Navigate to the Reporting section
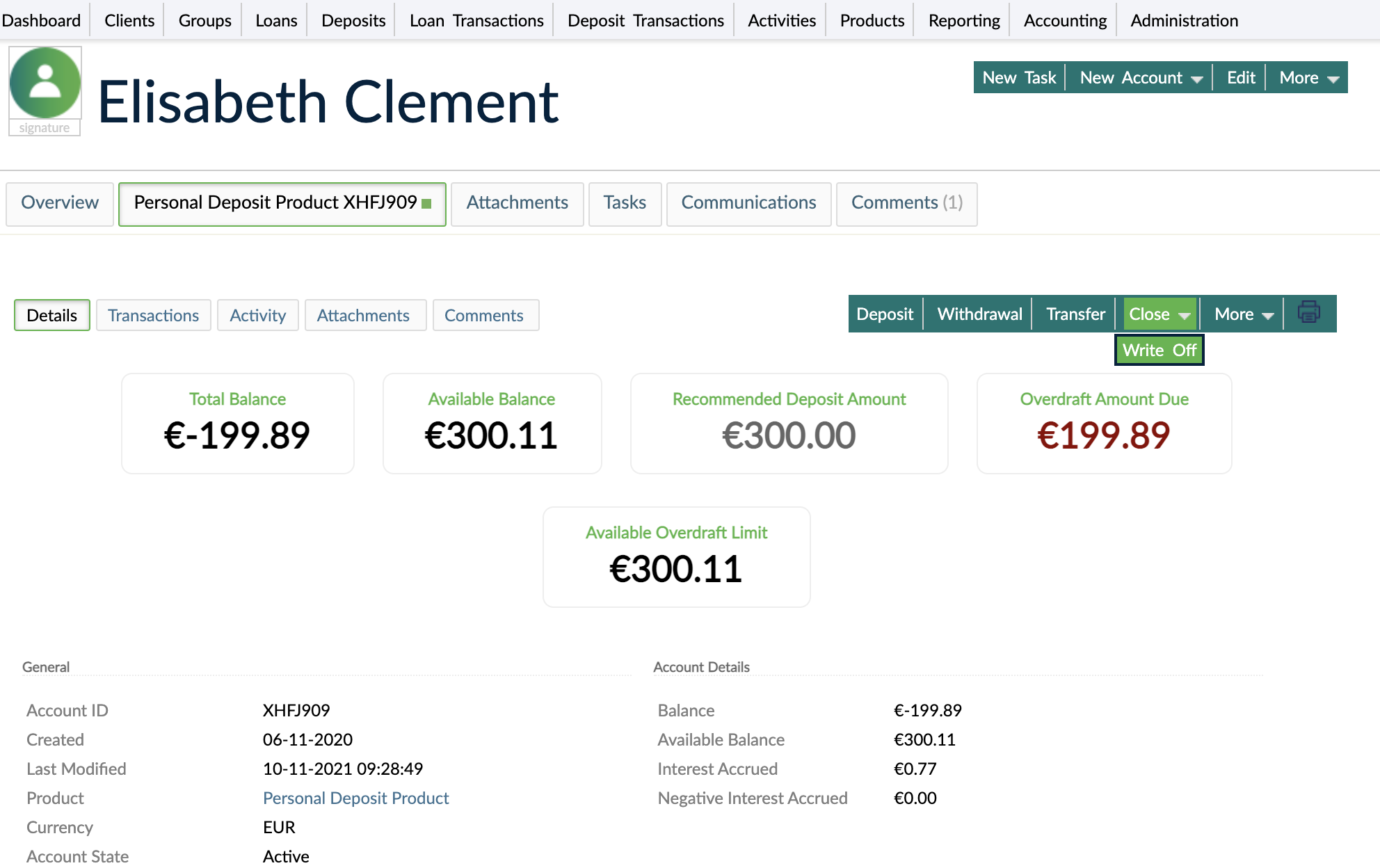 tap(962, 20)
